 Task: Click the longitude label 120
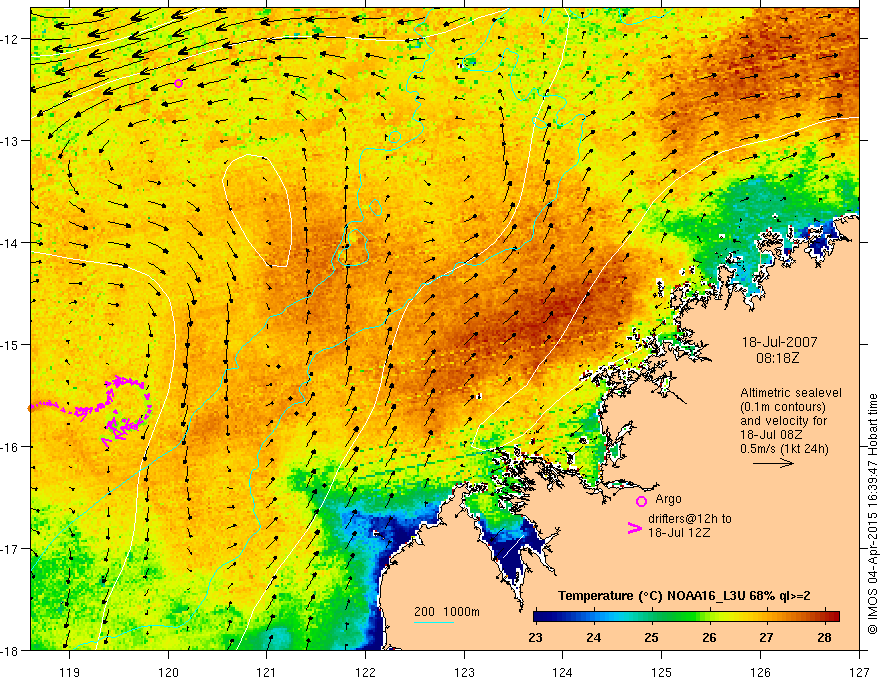click(168, 672)
